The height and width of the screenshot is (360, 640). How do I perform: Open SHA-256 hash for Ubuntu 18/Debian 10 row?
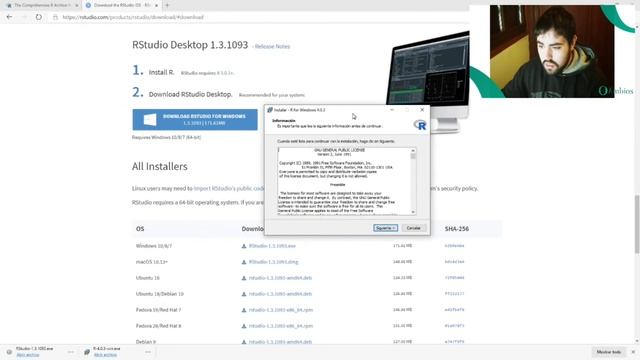coord(454,293)
